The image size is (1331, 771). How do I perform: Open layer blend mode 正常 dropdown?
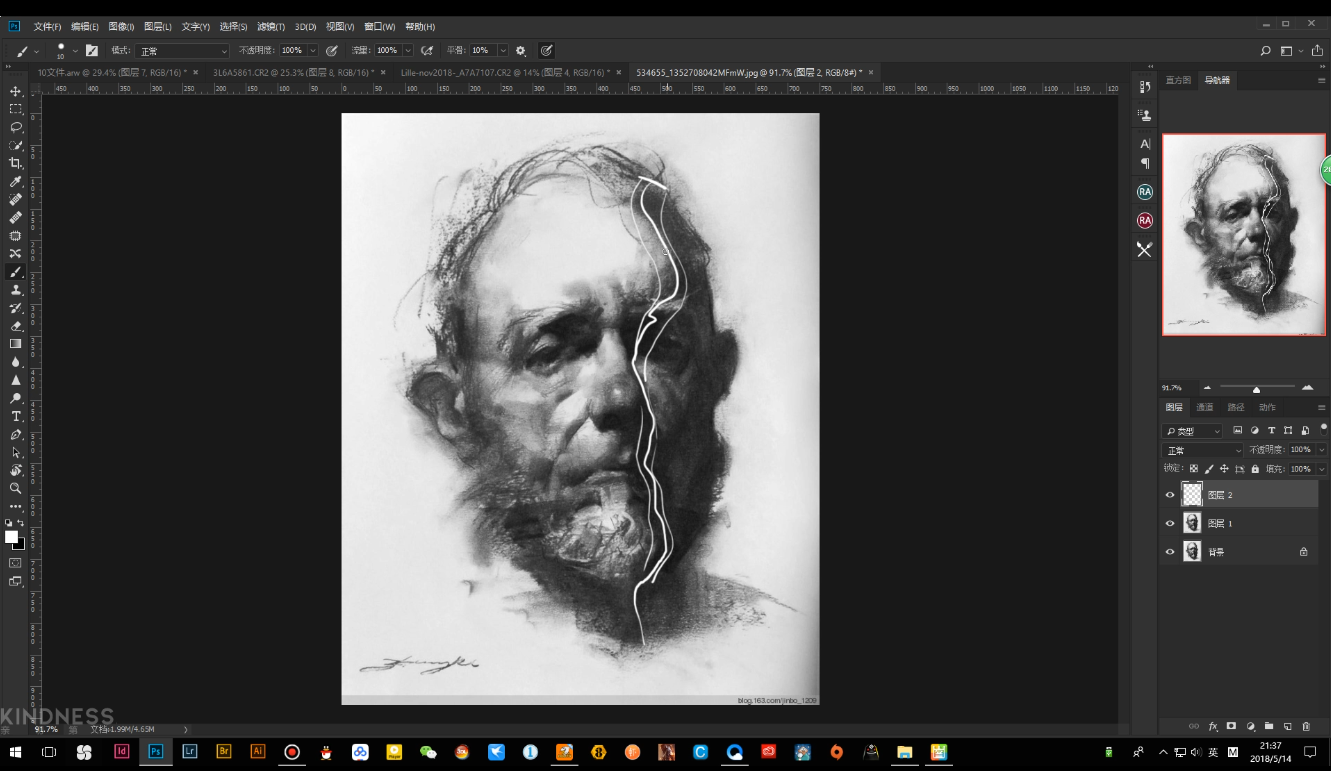click(x=1202, y=450)
